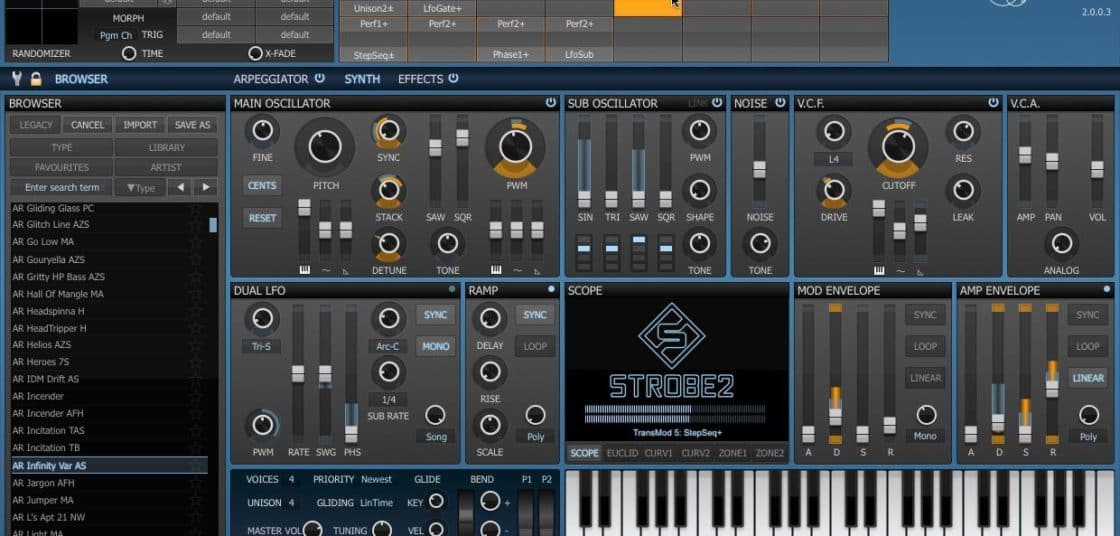Click the wrench settings icon
1120x536 pixels.
pos(17,79)
